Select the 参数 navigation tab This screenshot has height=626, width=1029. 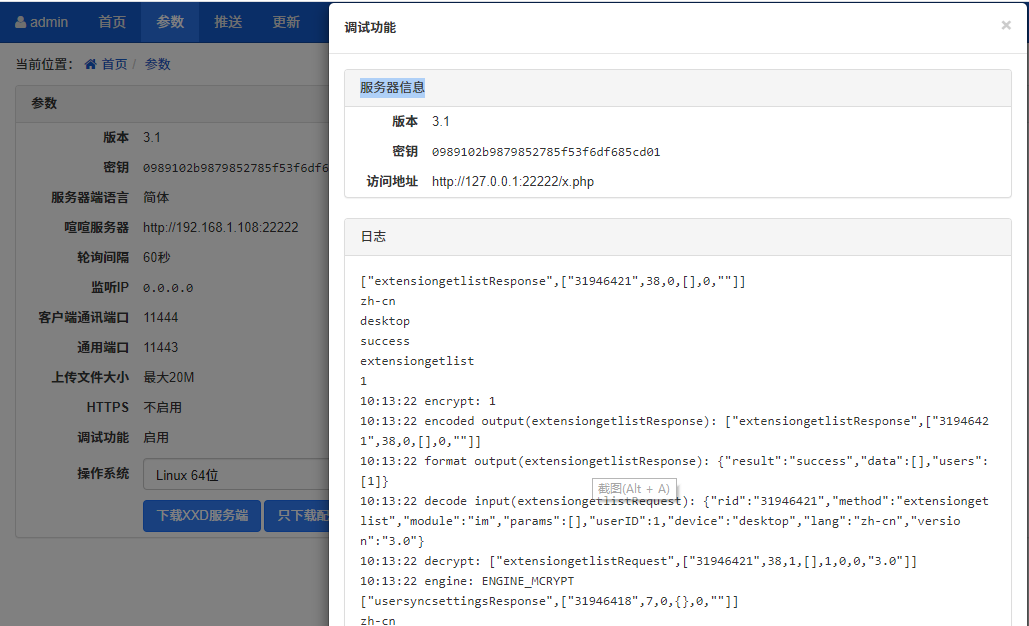click(170, 22)
